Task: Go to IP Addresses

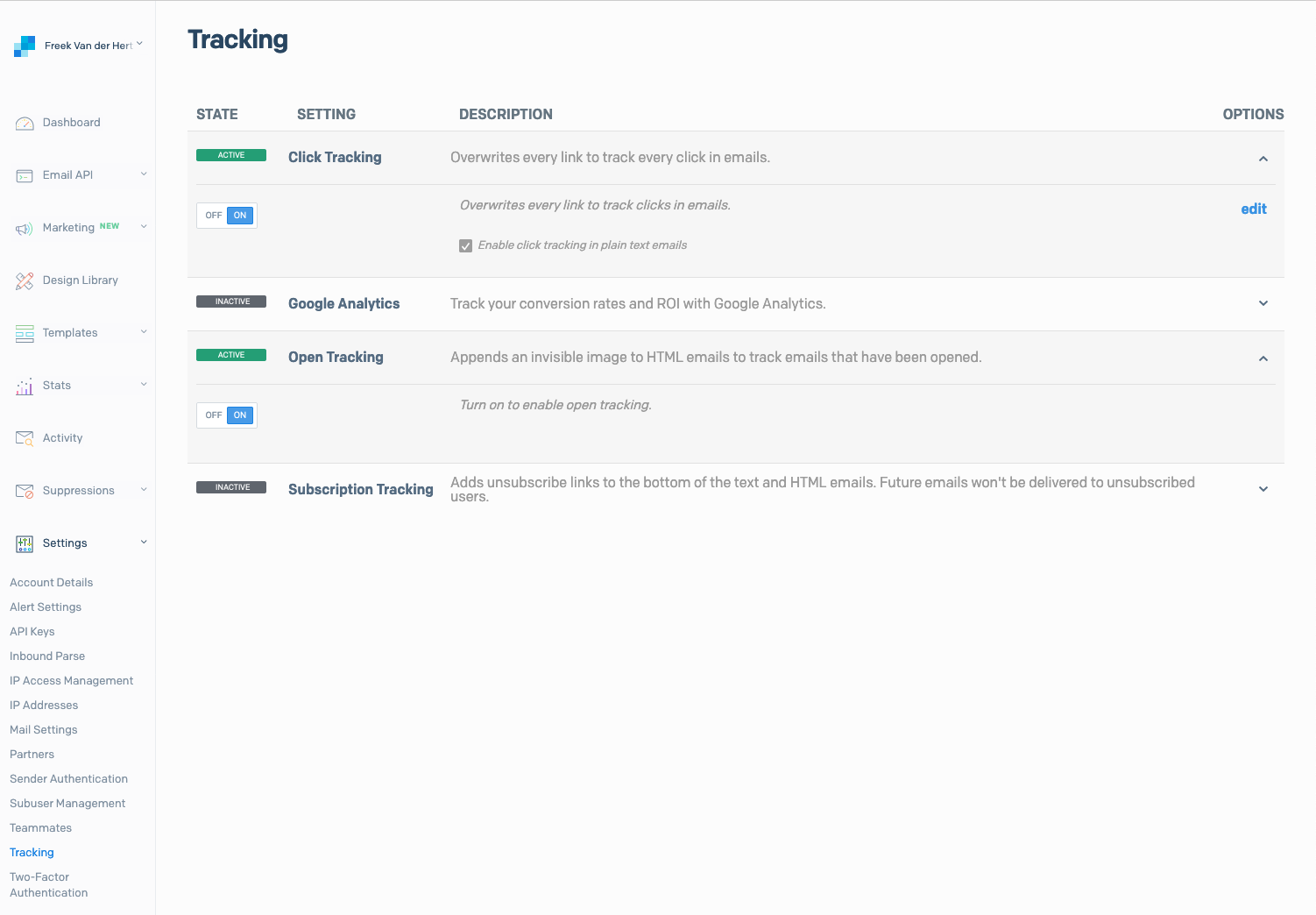Action: pyautogui.click(x=44, y=706)
